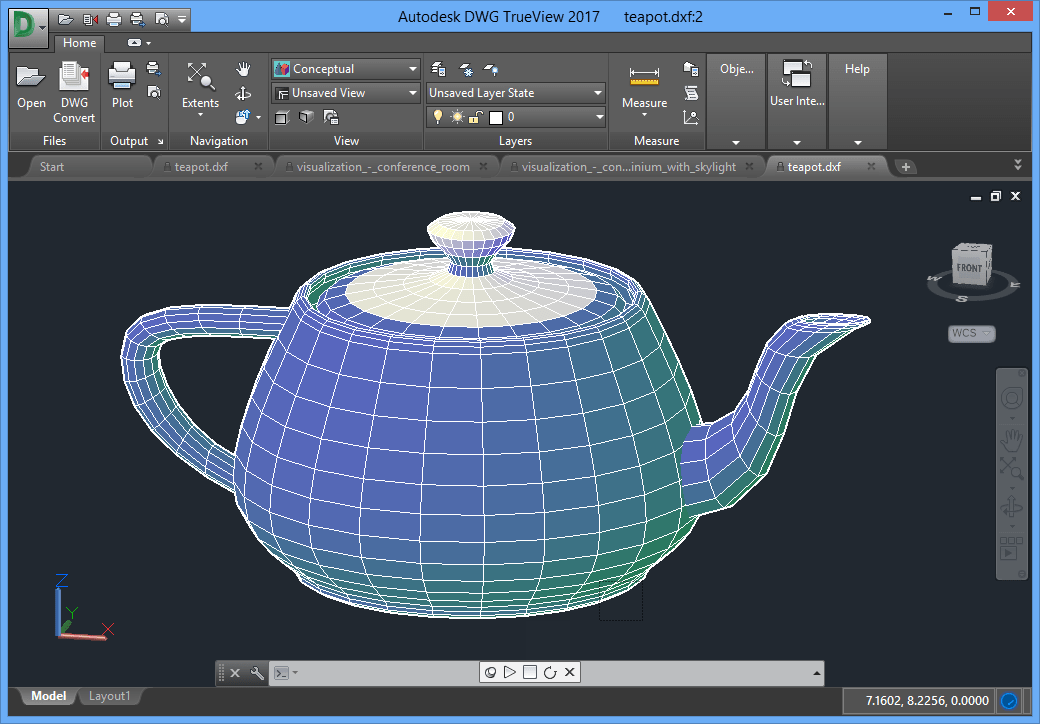Select the Orbit tool in Navigation panel
The height and width of the screenshot is (724, 1040).
[x=243, y=91]
